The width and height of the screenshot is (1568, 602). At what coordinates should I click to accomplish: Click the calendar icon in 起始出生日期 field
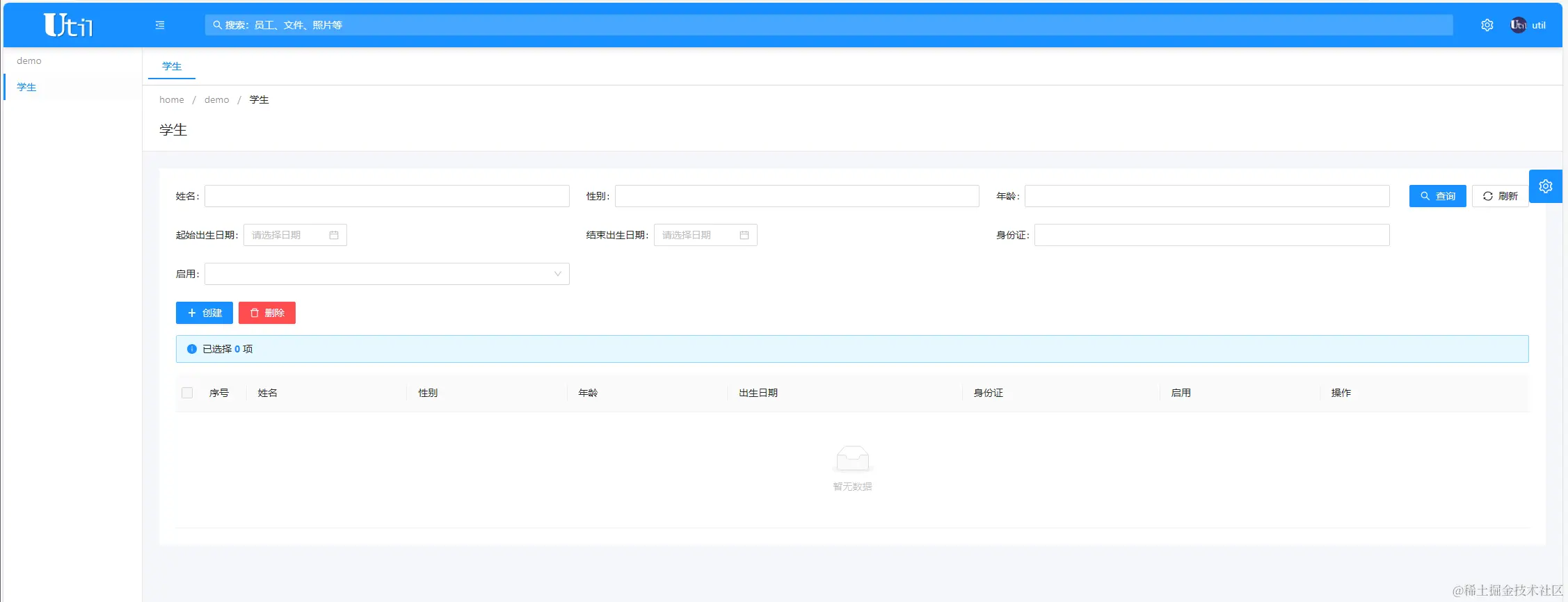(334, 235)
